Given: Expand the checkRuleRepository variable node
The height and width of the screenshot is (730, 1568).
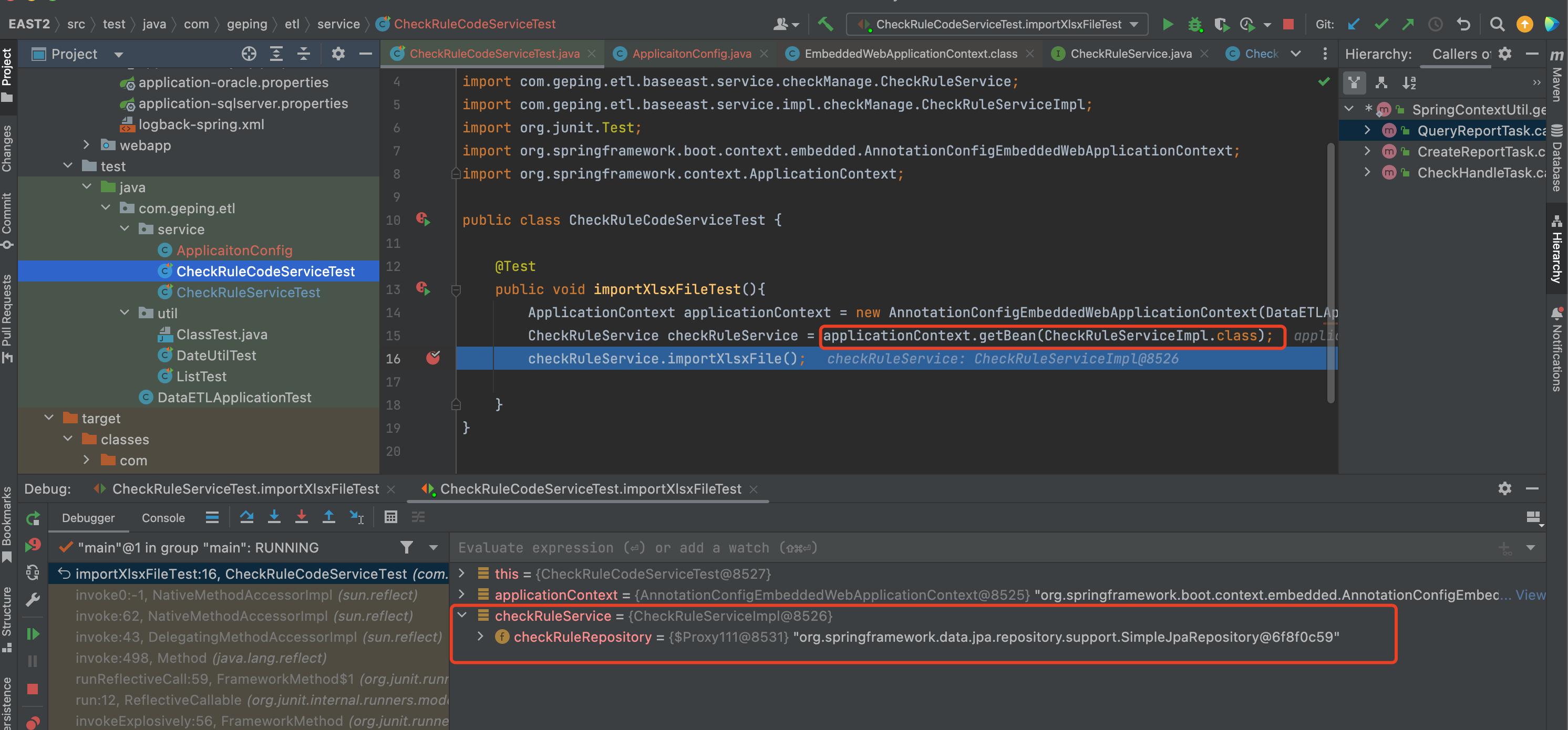Looking at the screenshot, I should 480,637.
